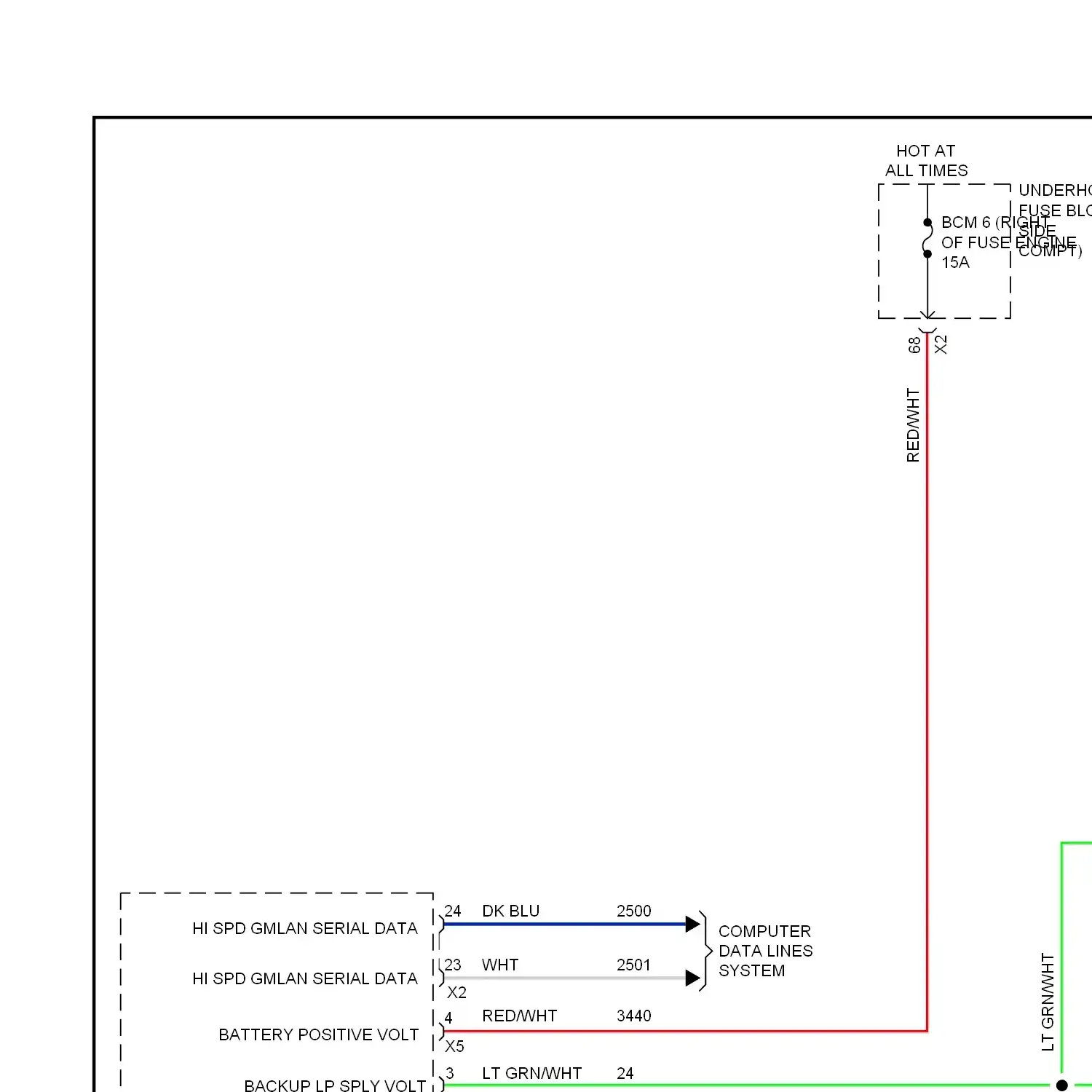Click the arrowhead on the WHT wire
The height and width of the screenshot is (1092, 1092).
(692, 978)
